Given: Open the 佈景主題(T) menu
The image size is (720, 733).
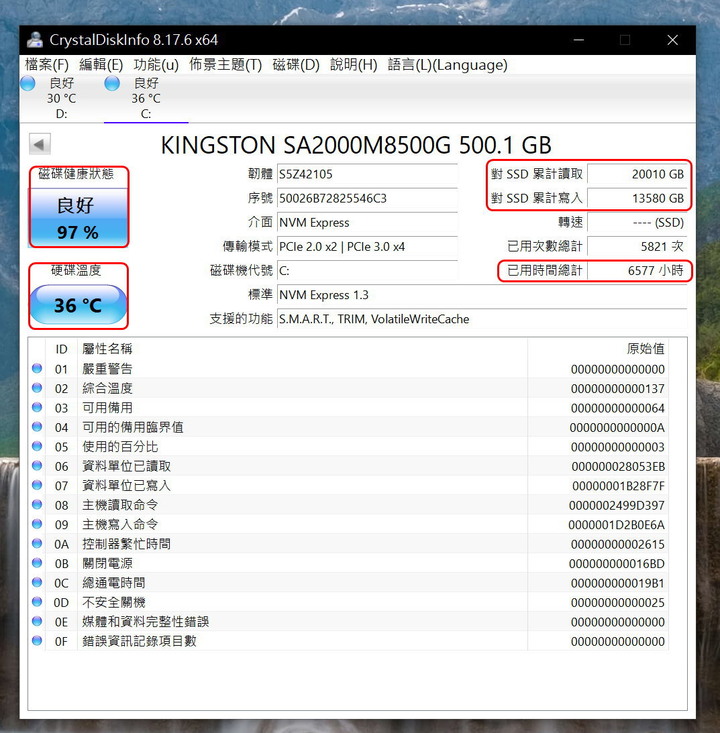Looking at the screenshot, I should click(225, 65).
